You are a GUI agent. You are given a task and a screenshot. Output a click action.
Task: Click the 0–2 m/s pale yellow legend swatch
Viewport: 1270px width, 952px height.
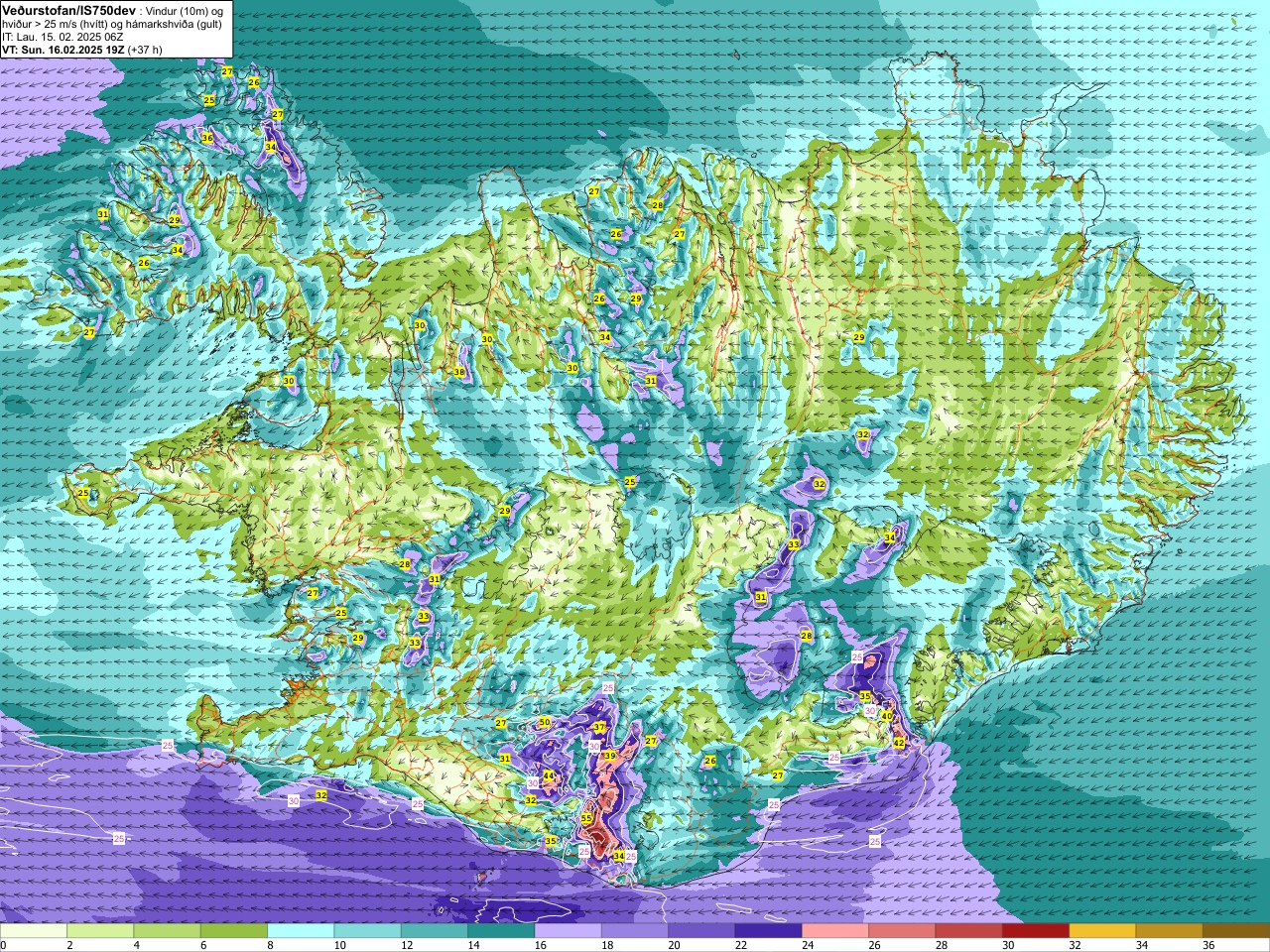coord(34,931)
